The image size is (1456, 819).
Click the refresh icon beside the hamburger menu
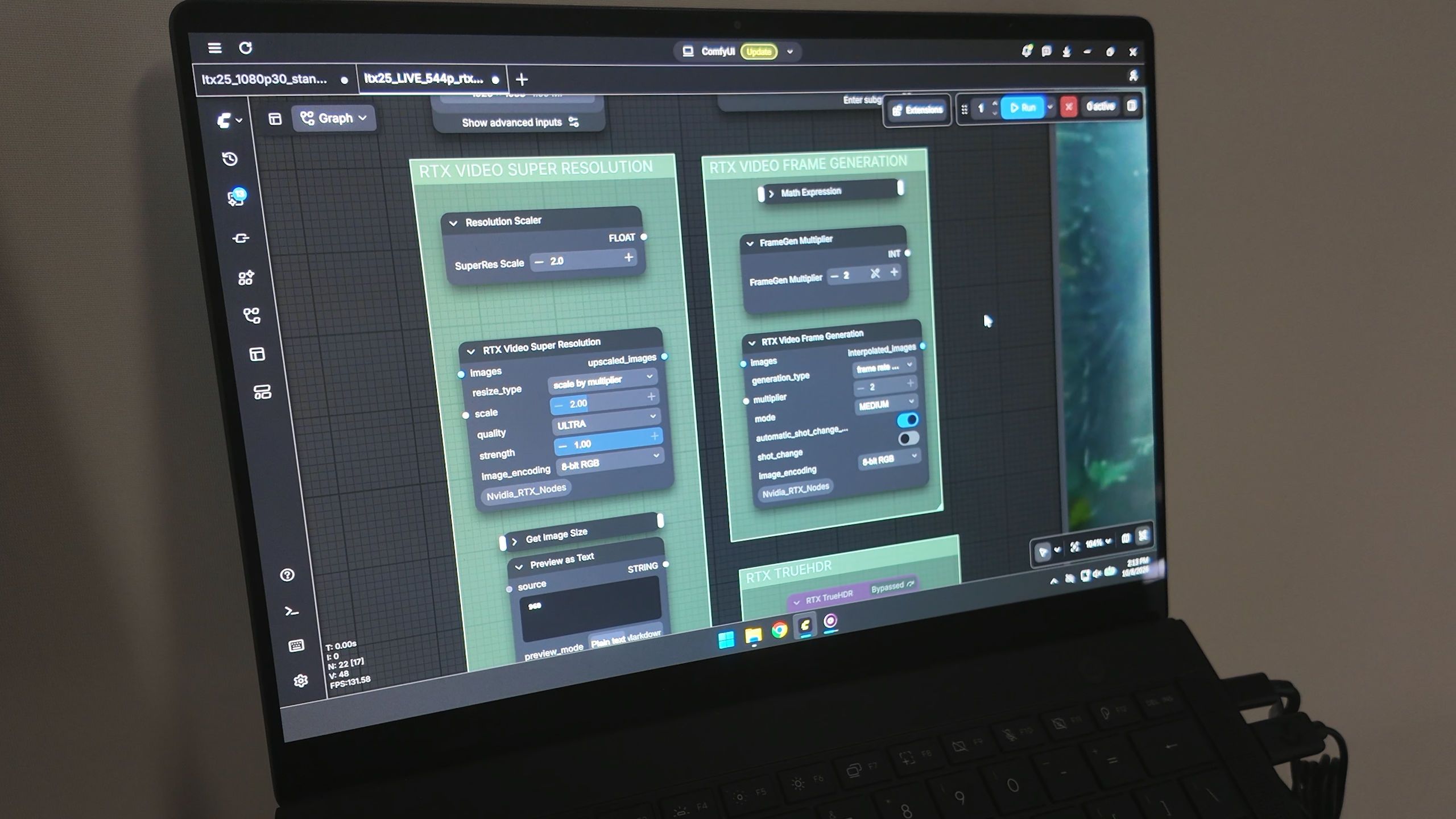(245, 48)
